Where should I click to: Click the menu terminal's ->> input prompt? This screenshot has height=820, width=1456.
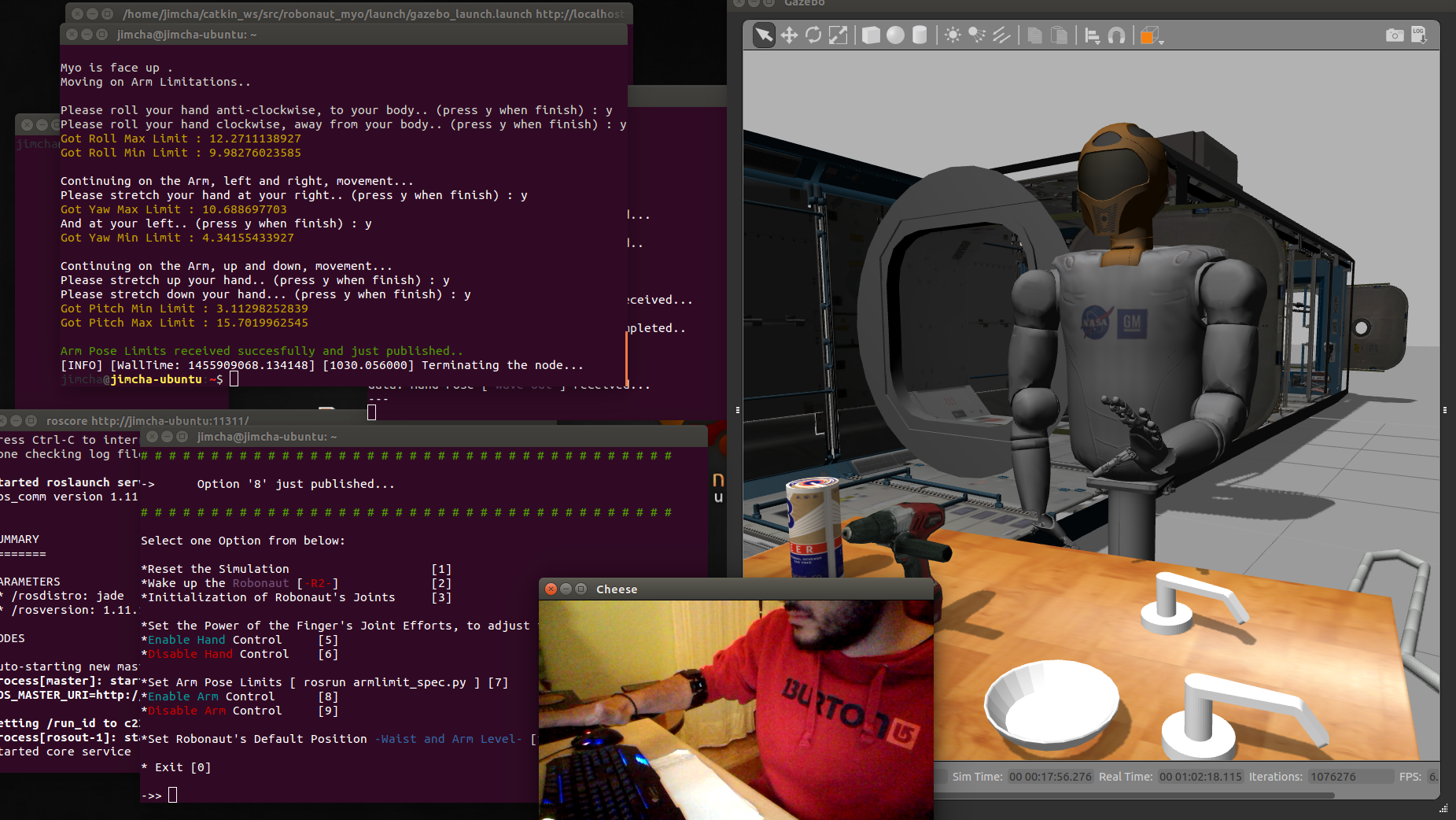pos(172,796)
